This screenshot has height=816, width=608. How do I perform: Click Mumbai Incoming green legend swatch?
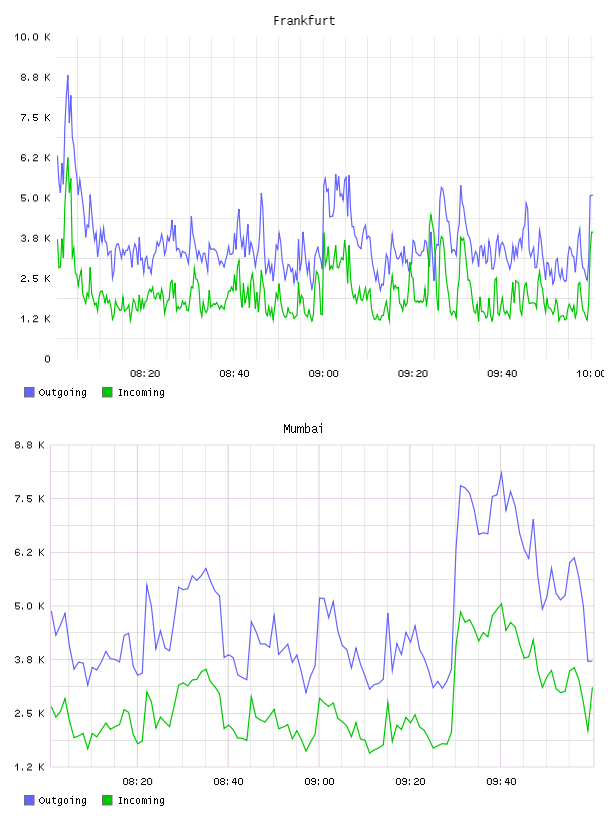[107, 800]
